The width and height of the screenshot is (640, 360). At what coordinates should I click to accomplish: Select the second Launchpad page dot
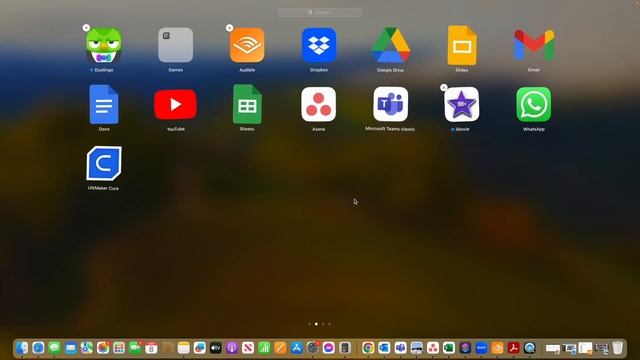pos(316,324)
